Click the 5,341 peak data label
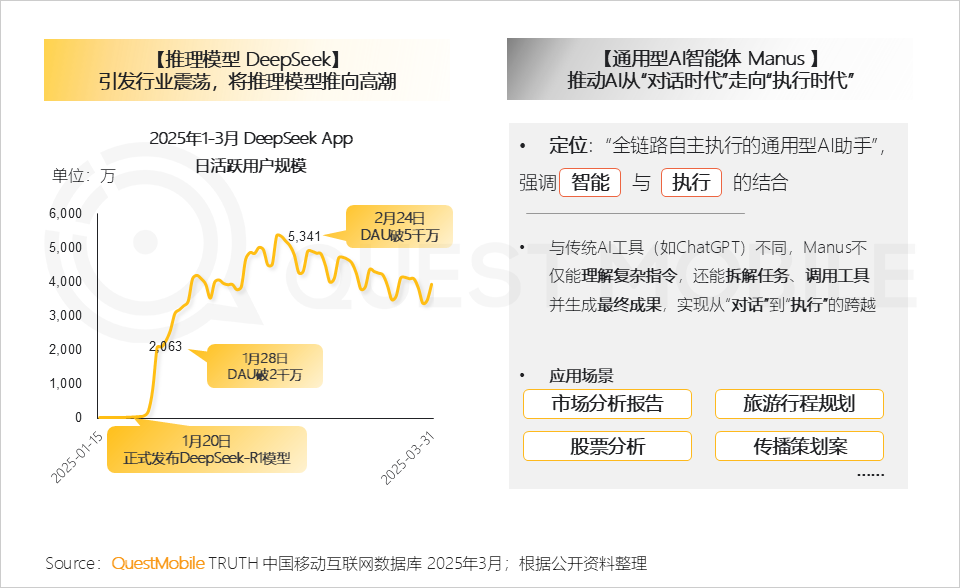The height and width of the screenshot is (588, 960). tap(304, 236)
